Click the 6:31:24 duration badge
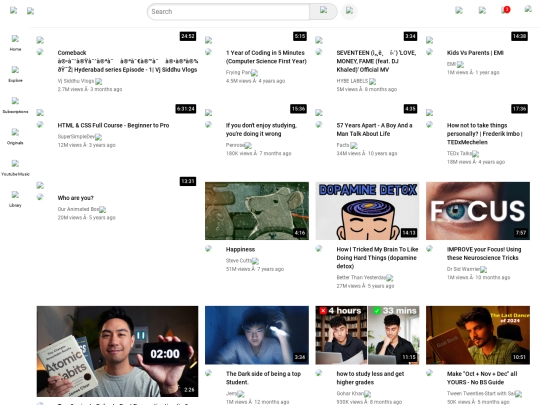Image resolution: width=540 pixels, height=405 pixels. click(186, 109)
